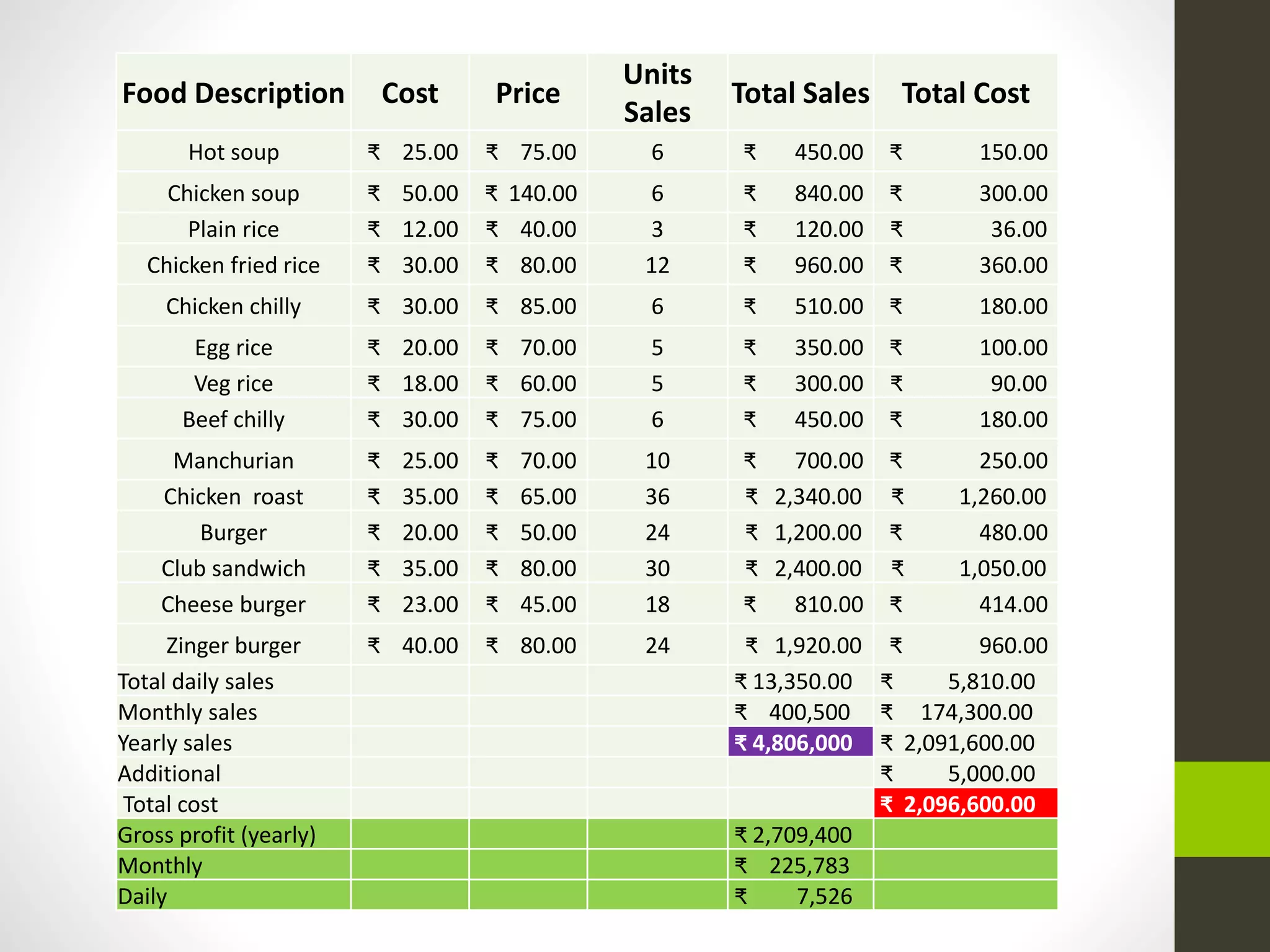Image resolution: width=1270 pixels, height=952 pixels.
Task: Select the 'Chicken chilly' row name
Action: click(x=234, y=307)
